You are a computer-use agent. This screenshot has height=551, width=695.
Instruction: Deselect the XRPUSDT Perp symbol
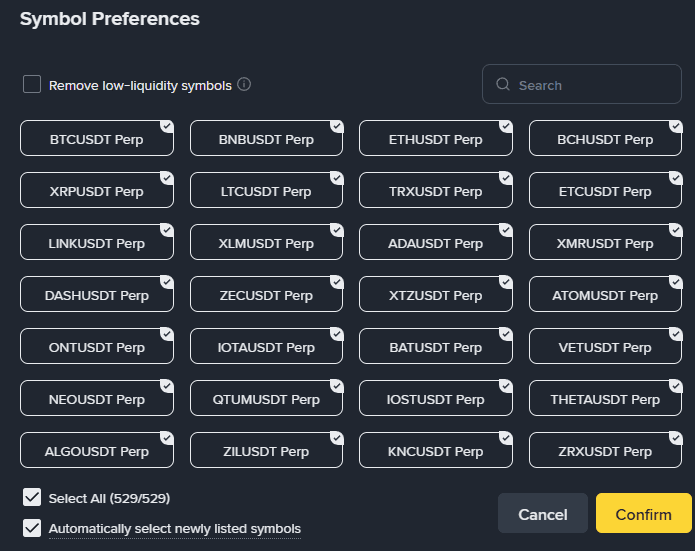(96, 192)
